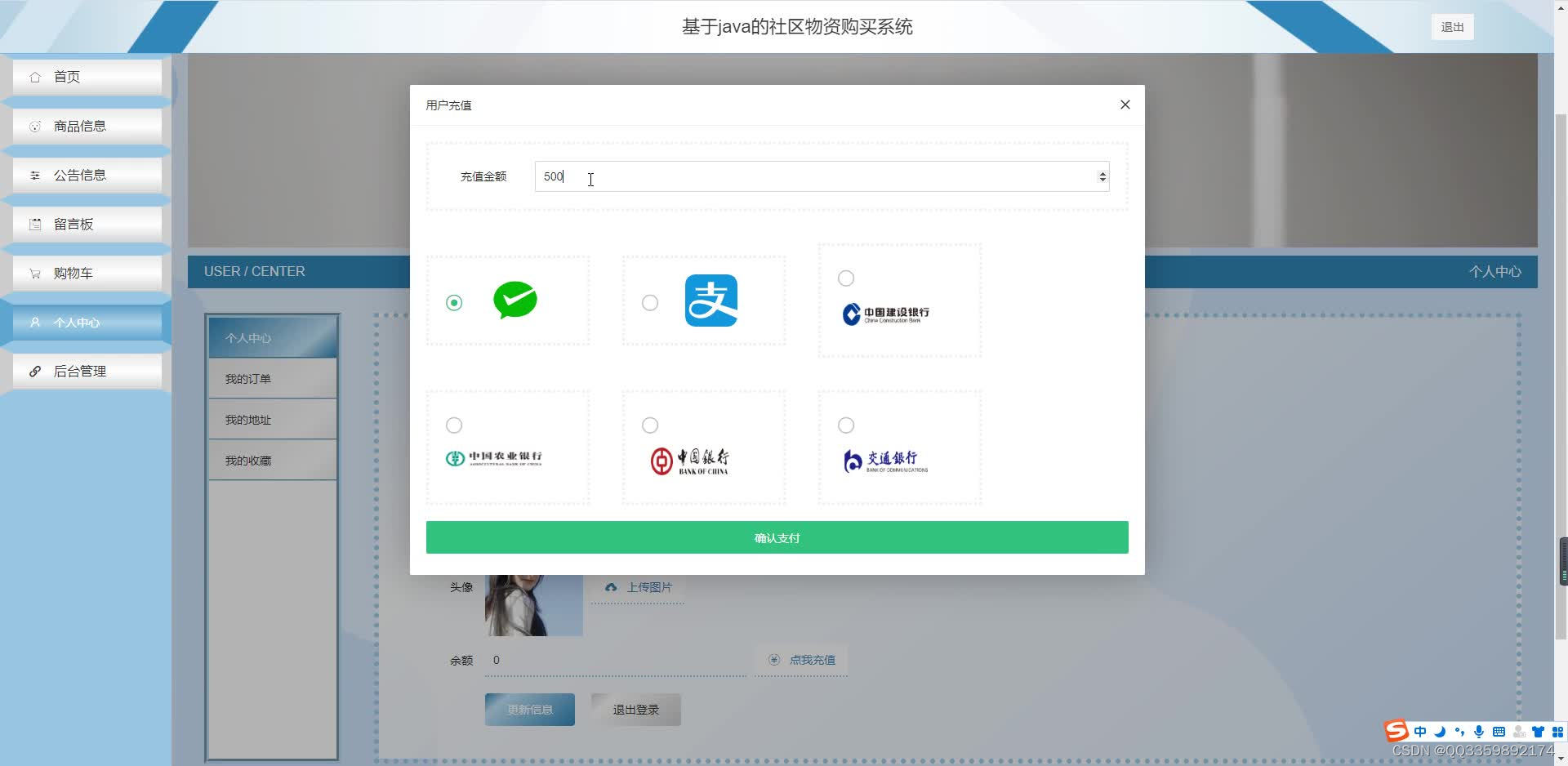
Task: Select the 个人中心 tab in the user panel
Action: (273, 337)
